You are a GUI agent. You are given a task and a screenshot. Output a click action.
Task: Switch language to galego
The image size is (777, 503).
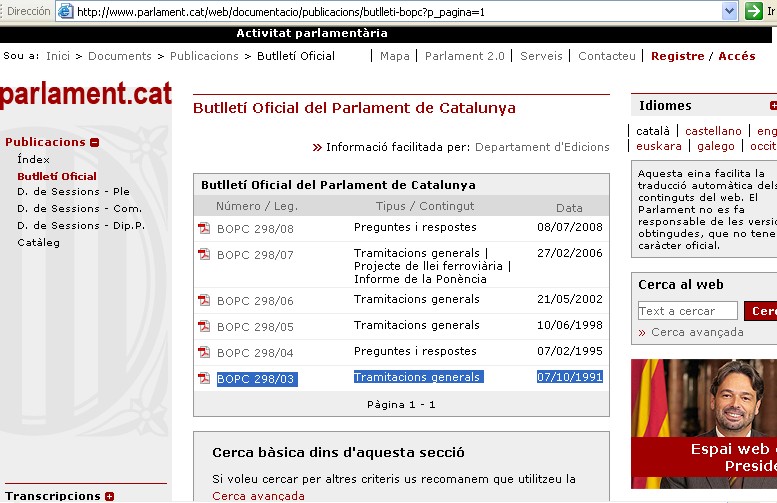(x=716, y=146)
